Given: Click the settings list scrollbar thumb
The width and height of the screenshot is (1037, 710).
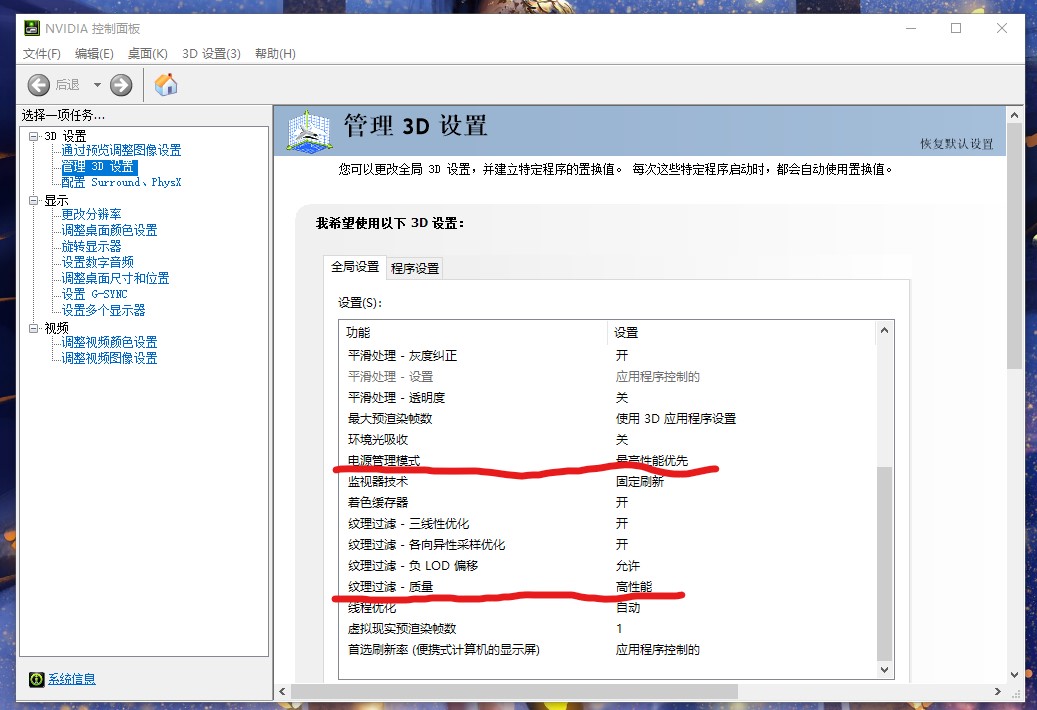Looking at the screenshot, I should [884, 563].
